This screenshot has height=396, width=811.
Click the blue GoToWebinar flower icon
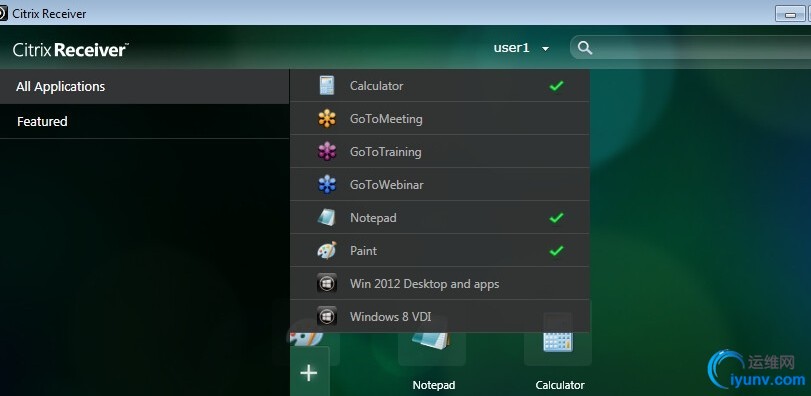point(327,185)
